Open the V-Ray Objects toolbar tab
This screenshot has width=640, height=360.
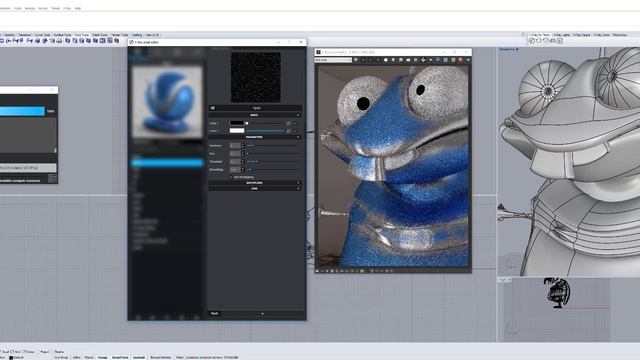pos(582,35)
